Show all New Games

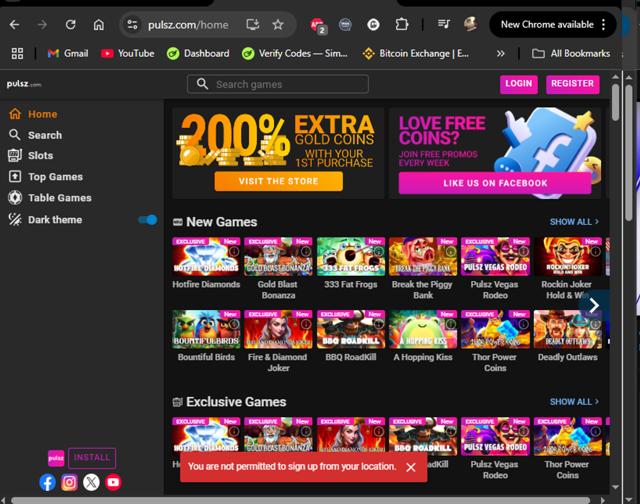tap(574, 222)
